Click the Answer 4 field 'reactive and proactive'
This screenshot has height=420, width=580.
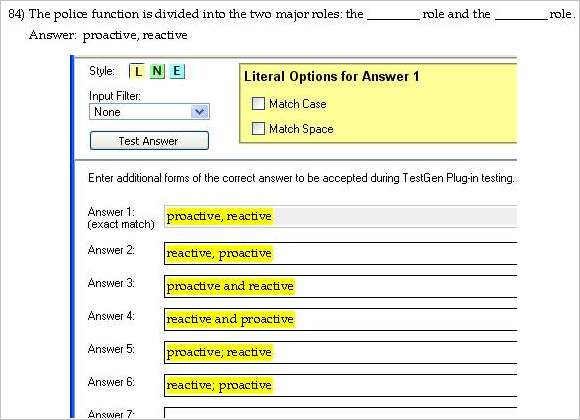click(340, 319)
